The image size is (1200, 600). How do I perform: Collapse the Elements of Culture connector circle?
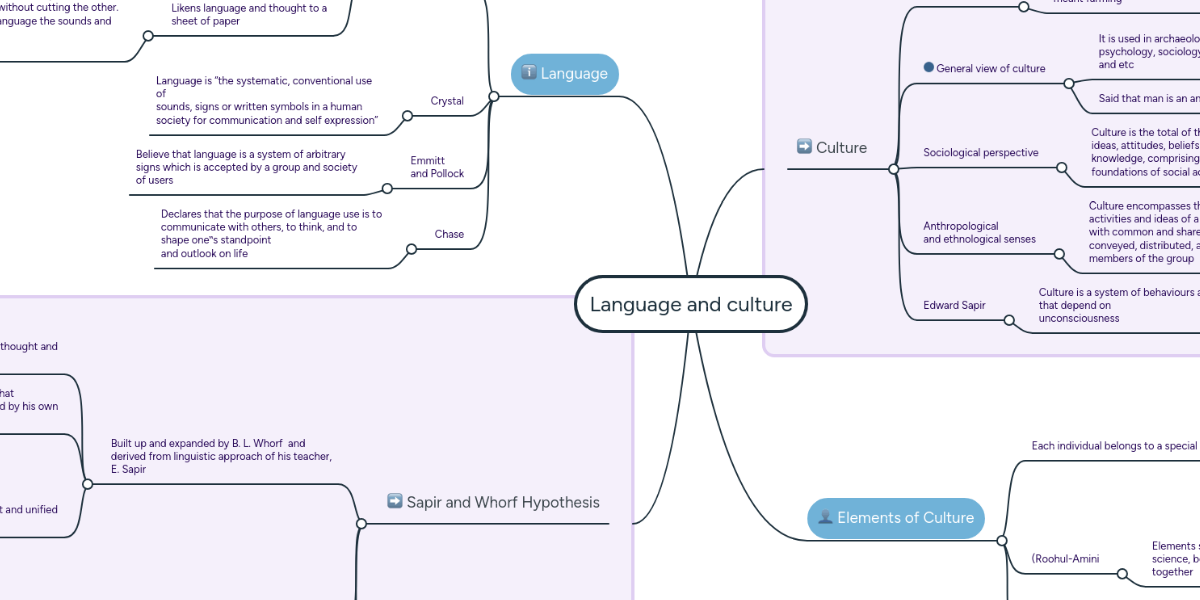[1000, 540]
